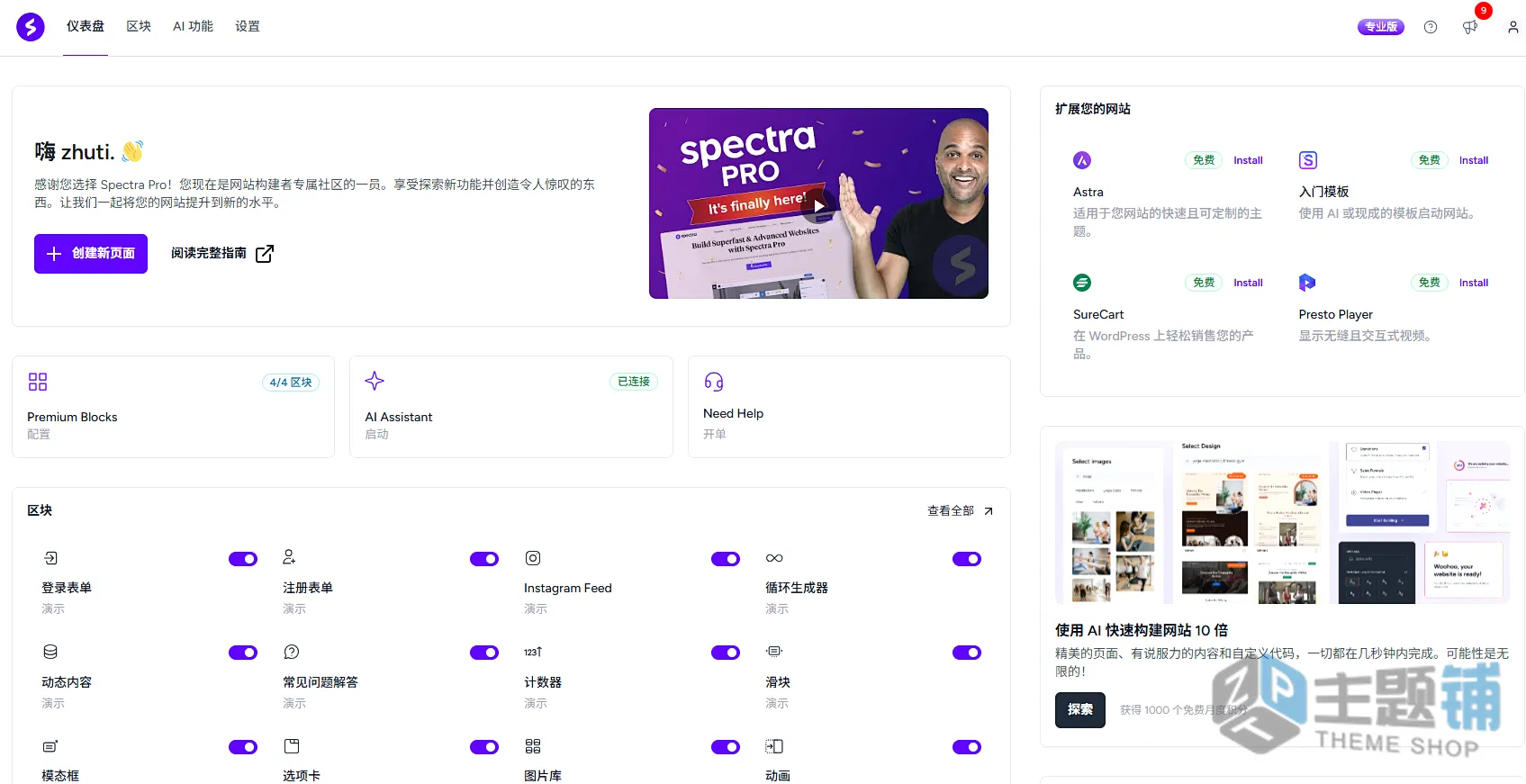Toggle the 动态内容 block off
Viewport: 1526px width, 784px height.
tap(243, 653)
